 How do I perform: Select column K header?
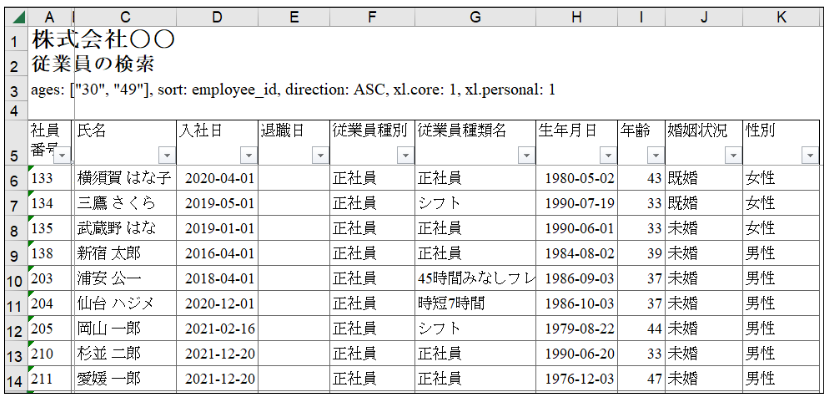(x=781, y=17)
